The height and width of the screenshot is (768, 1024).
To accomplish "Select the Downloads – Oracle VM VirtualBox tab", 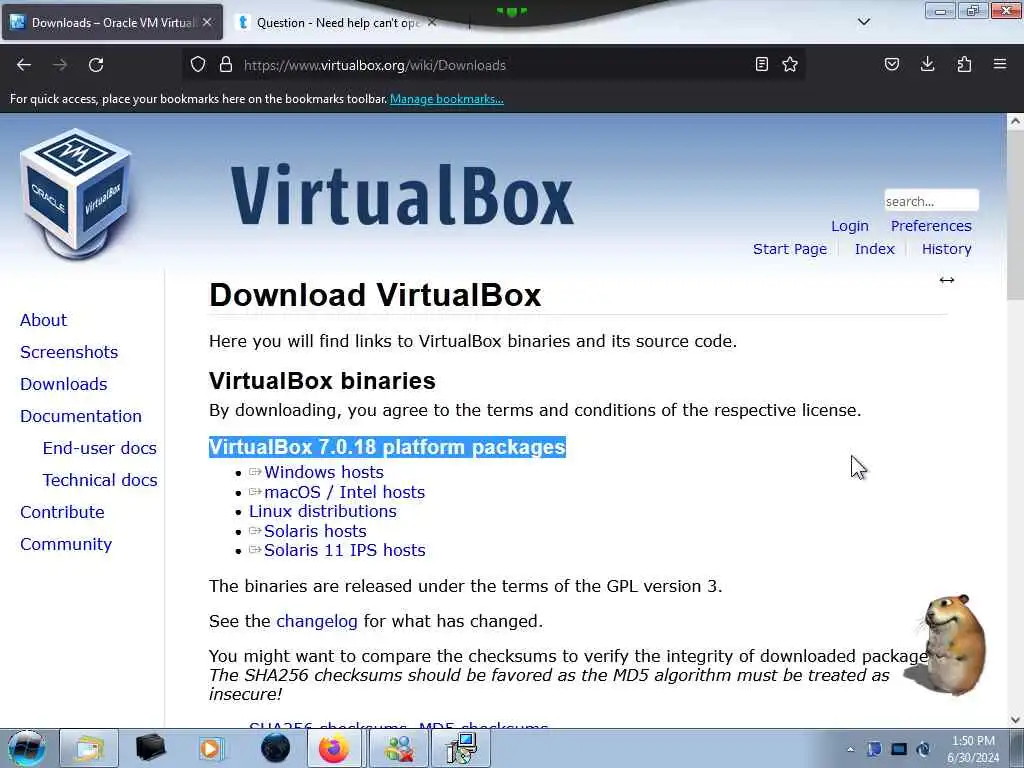I will click(112, 22).
